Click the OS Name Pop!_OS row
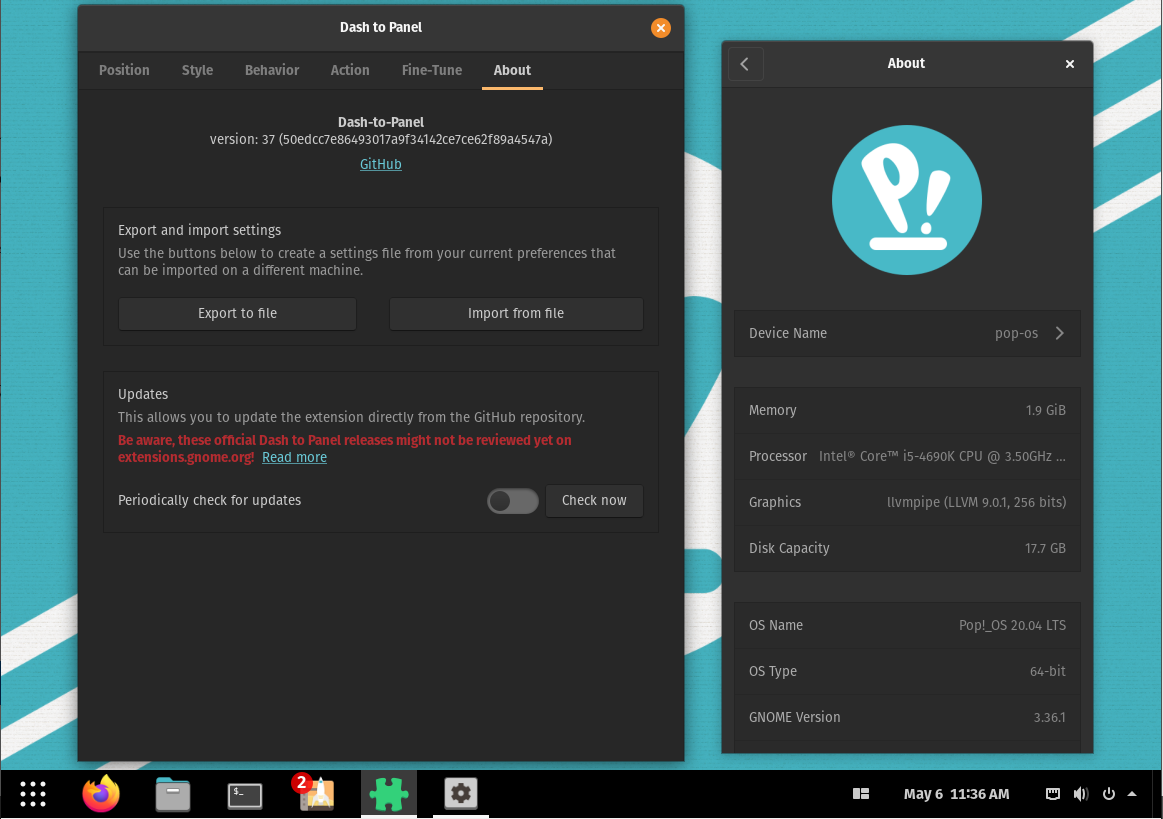The width and height of the screenshot is (1163, 819). tap(907, 625)
